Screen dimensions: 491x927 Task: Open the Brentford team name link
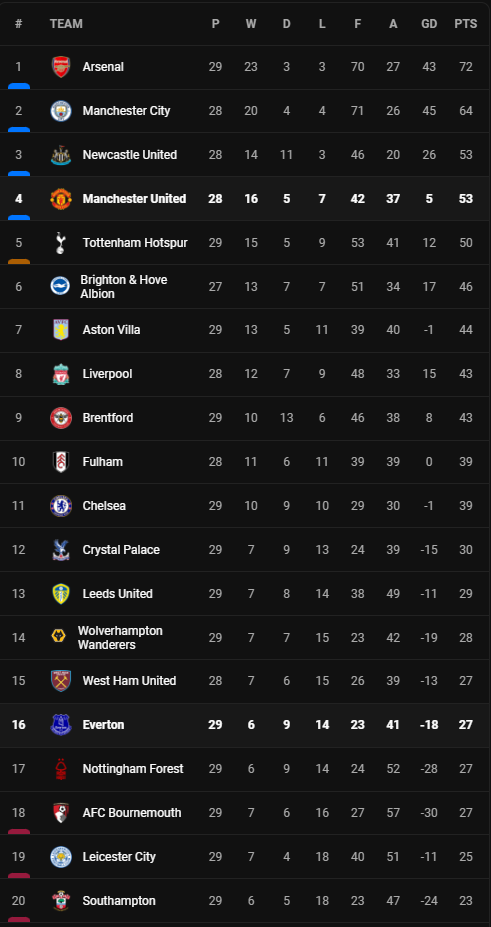click(108, 418)
